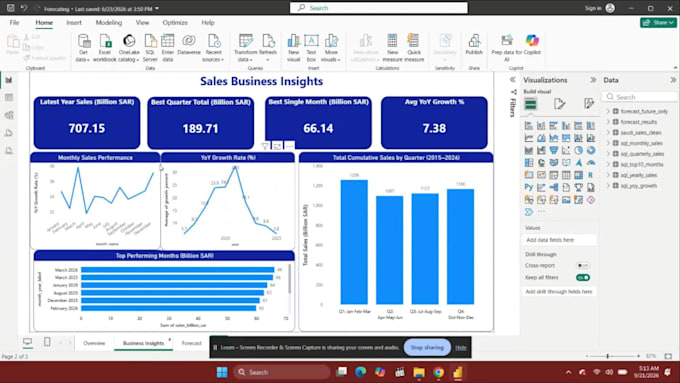Viewport: 680px width, 383px height.
Task: Select the Table visual
Action: [x=566, y=175]
